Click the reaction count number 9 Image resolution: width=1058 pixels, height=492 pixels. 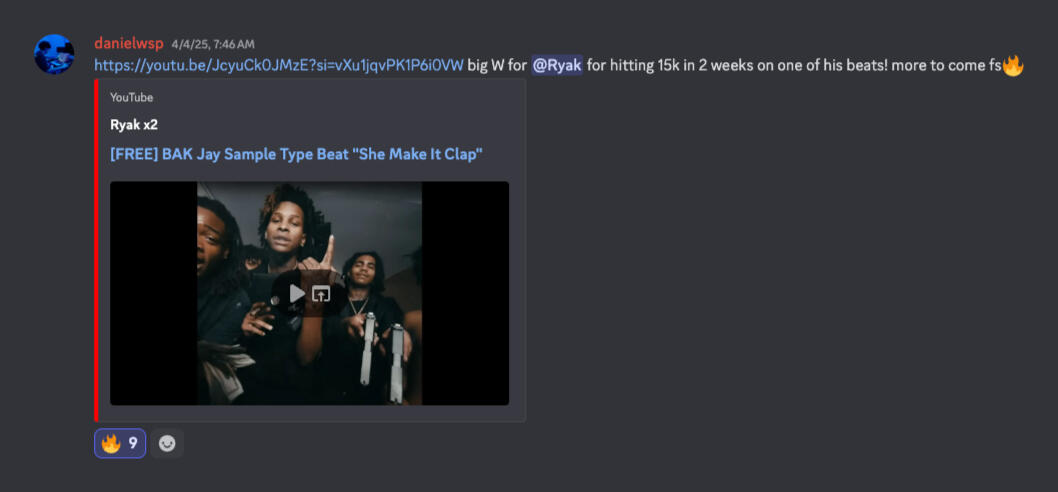point(133,443)
